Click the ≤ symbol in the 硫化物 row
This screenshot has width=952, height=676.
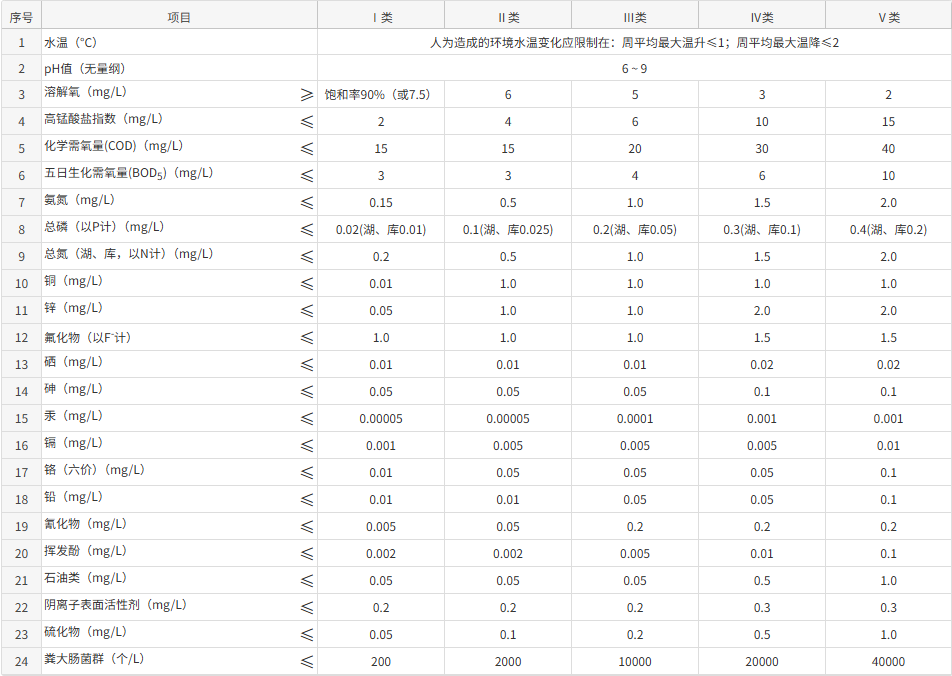pyautogui.click(x=307, y=635)
